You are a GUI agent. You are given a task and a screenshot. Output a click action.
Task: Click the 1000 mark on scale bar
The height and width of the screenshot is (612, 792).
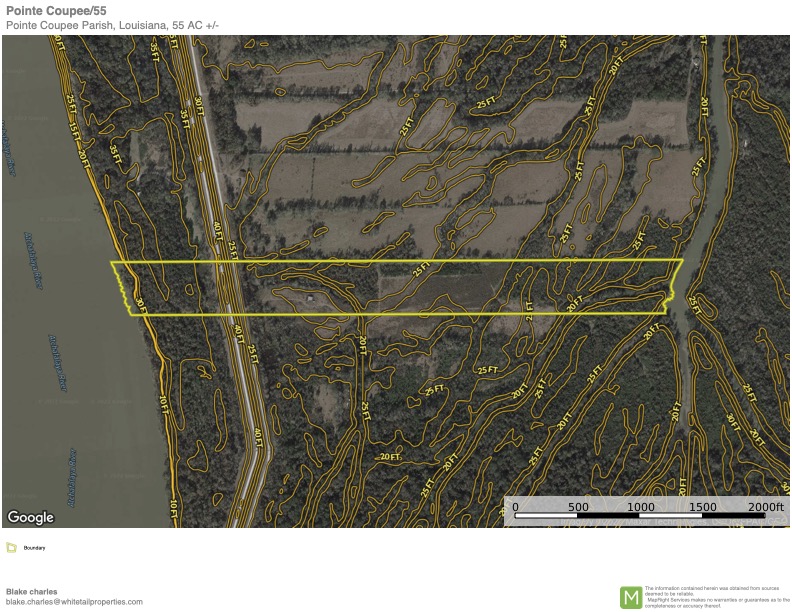pos(641,507)
